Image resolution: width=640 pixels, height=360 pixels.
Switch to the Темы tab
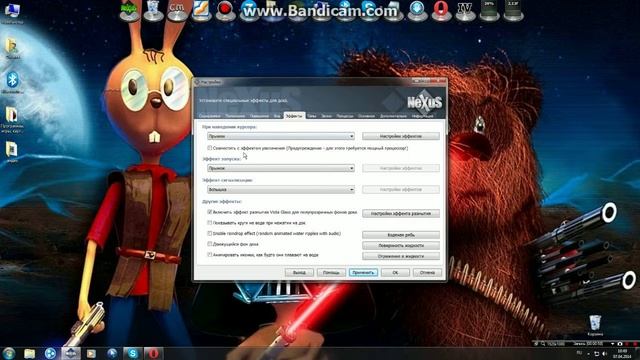tap(312, 116)
